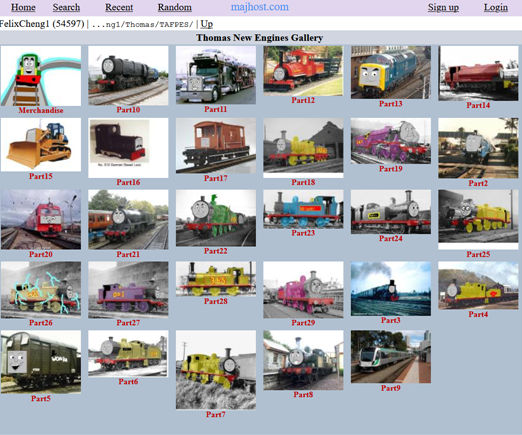Click the Part28 caption link

point(216,301)
